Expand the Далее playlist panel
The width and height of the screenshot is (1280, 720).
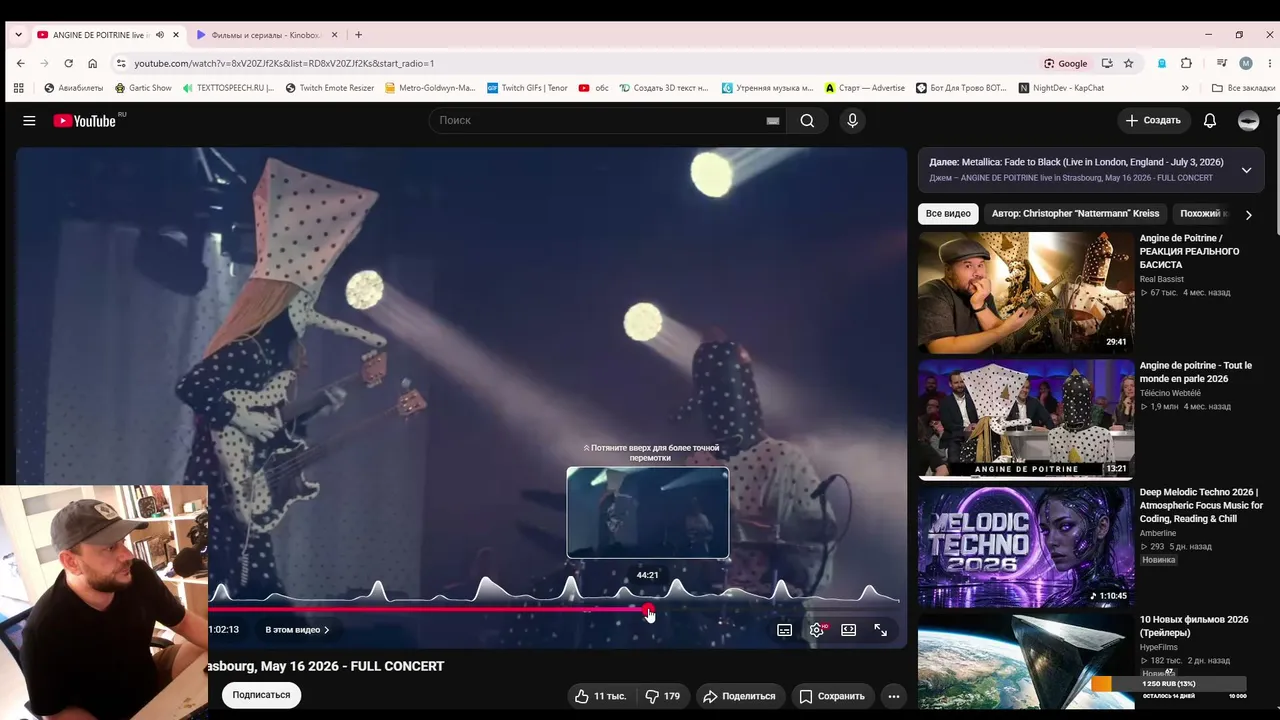coord(1246,170)
